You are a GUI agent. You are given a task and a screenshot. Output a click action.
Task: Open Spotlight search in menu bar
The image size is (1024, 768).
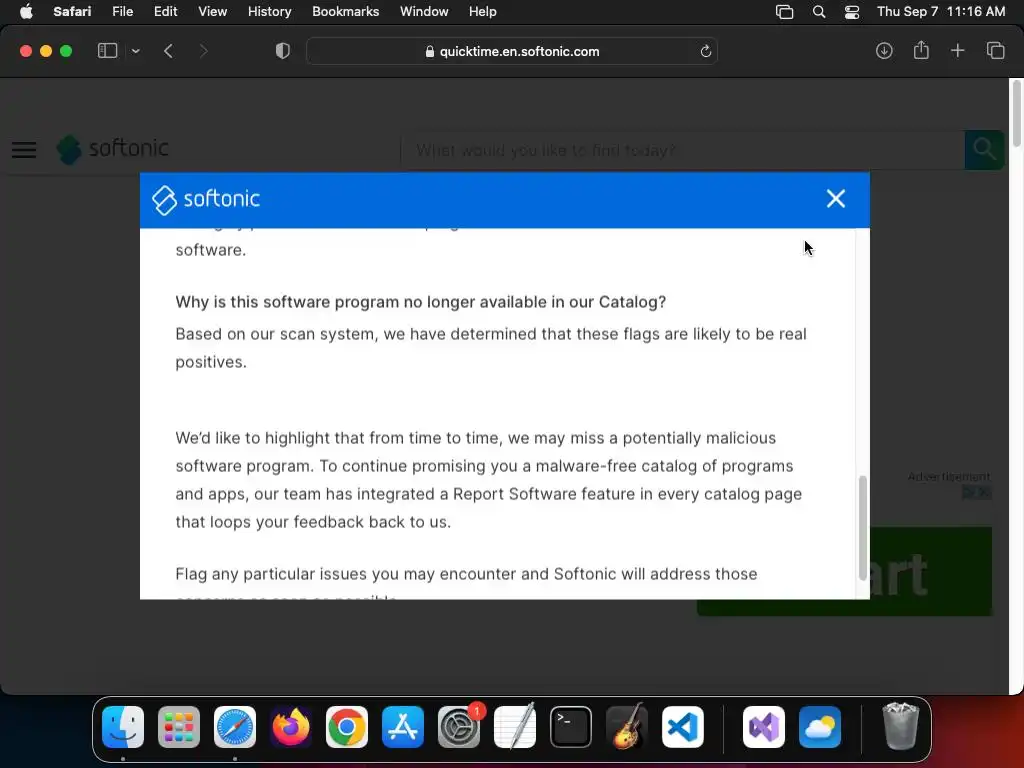pos(818,12)
